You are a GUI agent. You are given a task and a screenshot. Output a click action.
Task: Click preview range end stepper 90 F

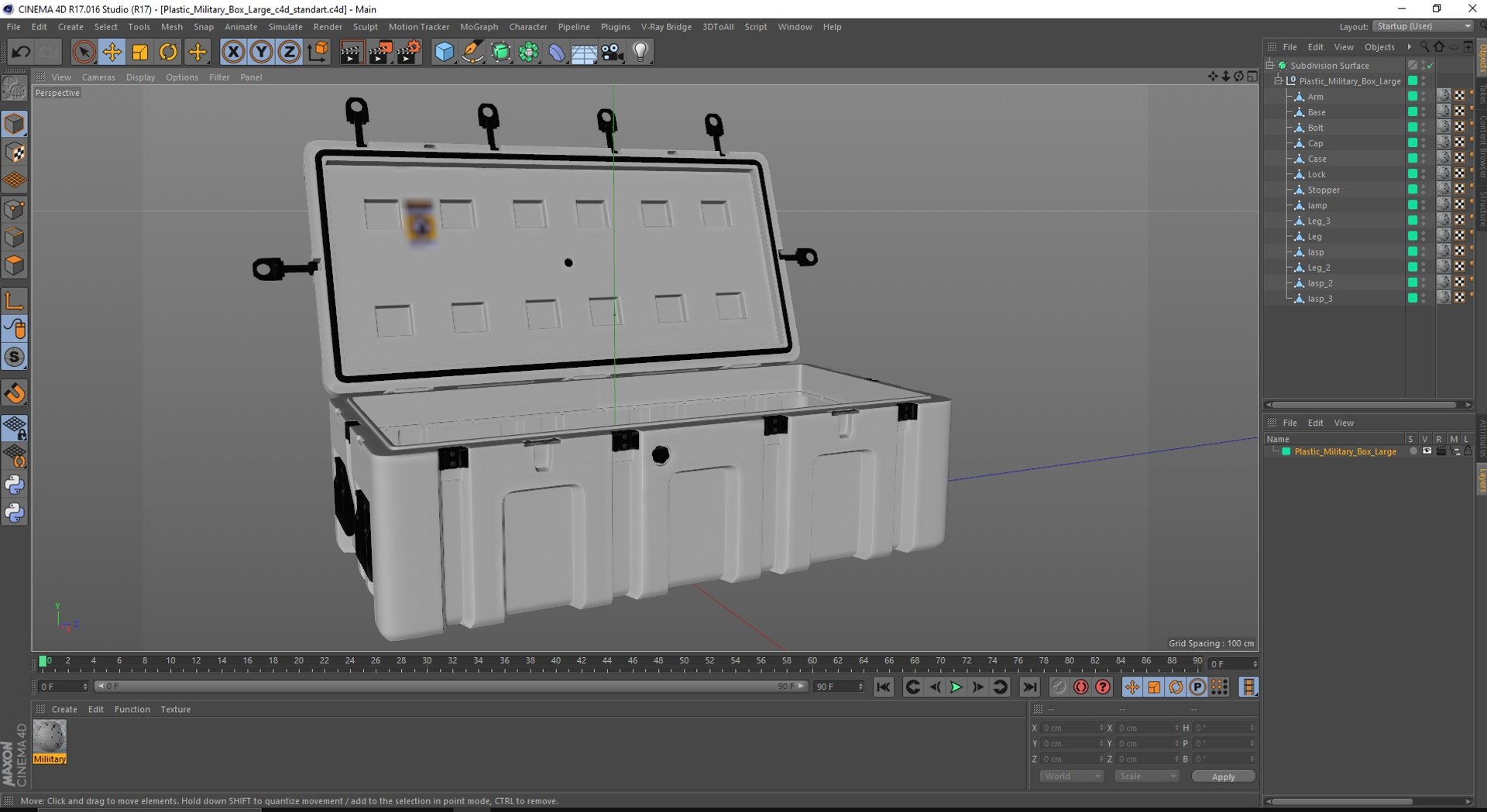click(860, 687)
